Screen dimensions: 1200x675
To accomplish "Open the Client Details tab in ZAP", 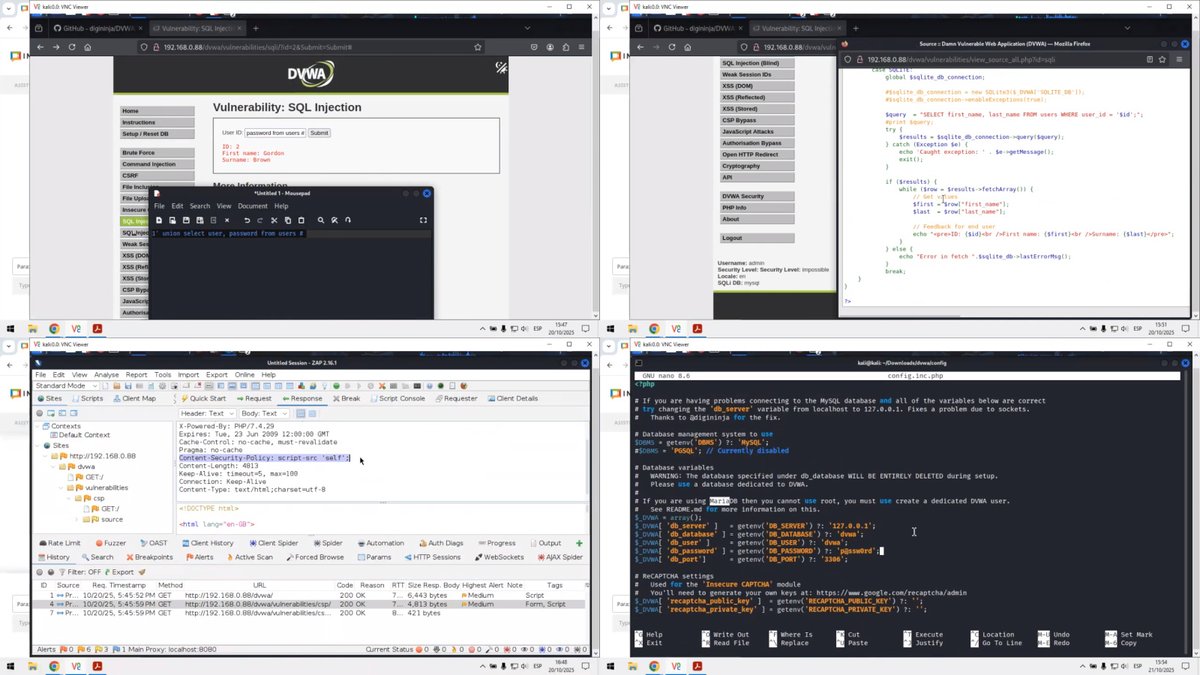I will tap(513, 398).
